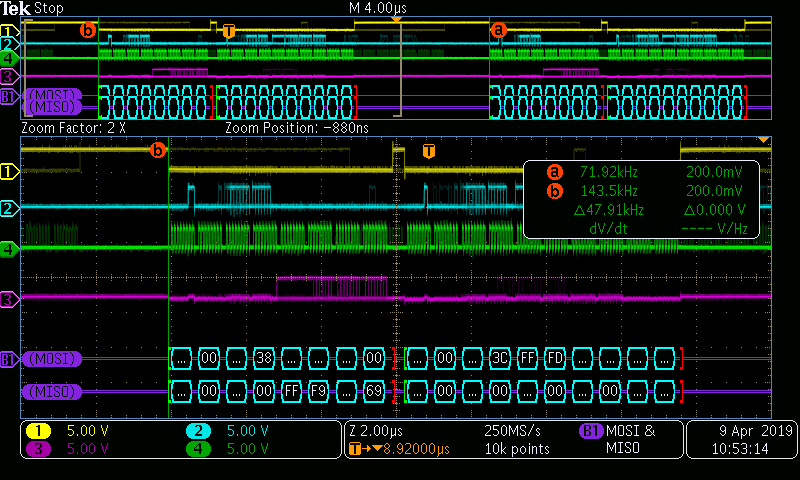
Task: Select channel 2 ground marker in the zoom window
Action: 9,208
